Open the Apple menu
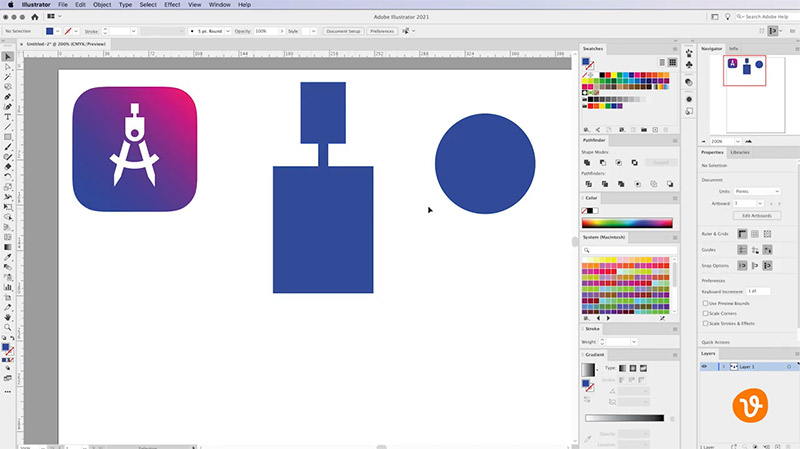Screen dimensions: 800x449 click(10, 5)
